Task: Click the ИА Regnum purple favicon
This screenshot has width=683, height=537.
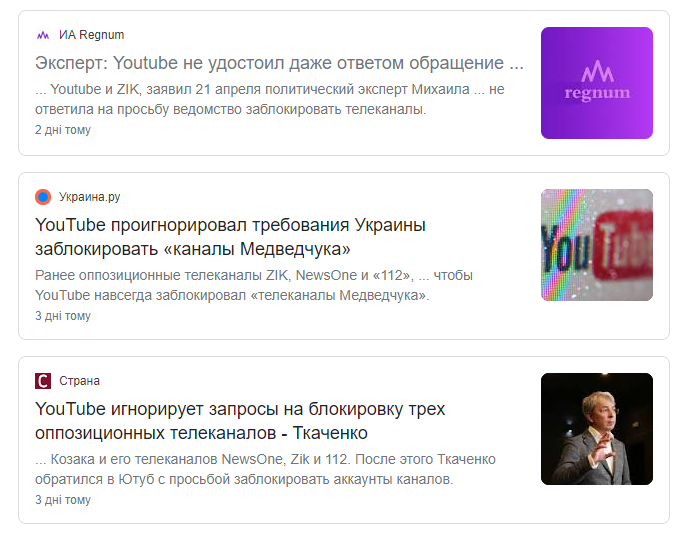Action: point(42,35)
